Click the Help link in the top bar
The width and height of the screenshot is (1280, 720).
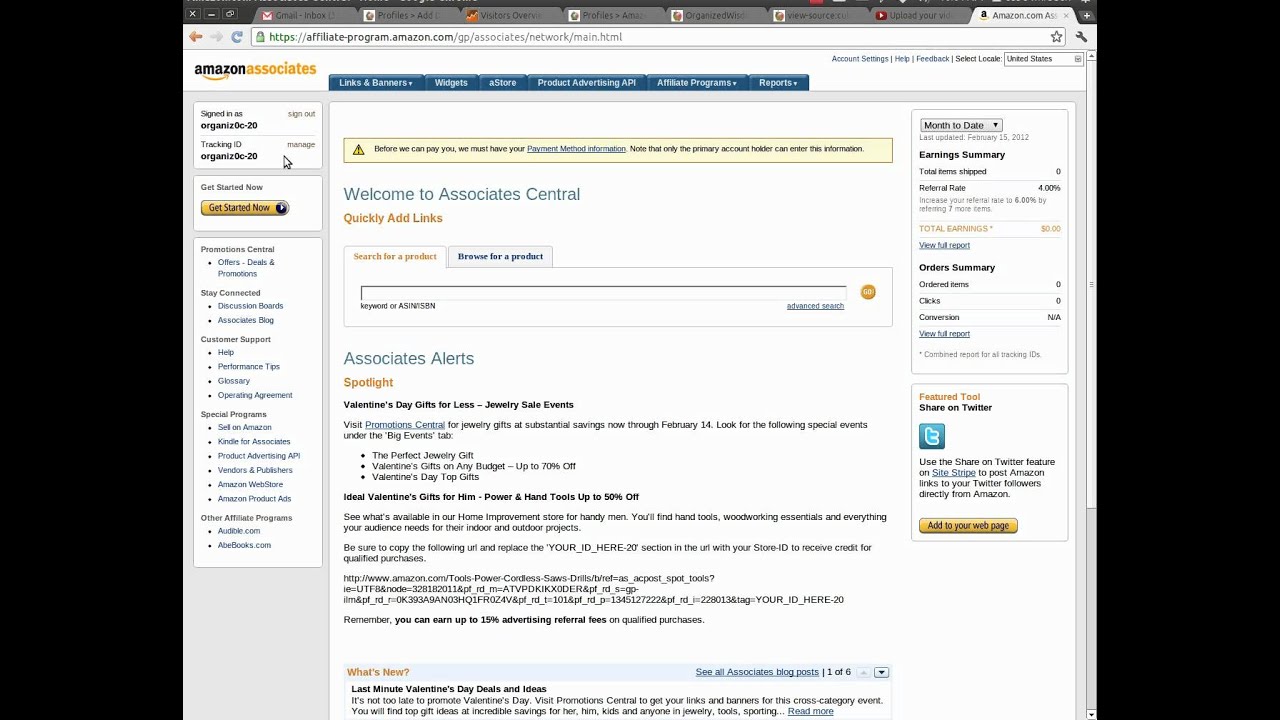(x=902, y=59)
